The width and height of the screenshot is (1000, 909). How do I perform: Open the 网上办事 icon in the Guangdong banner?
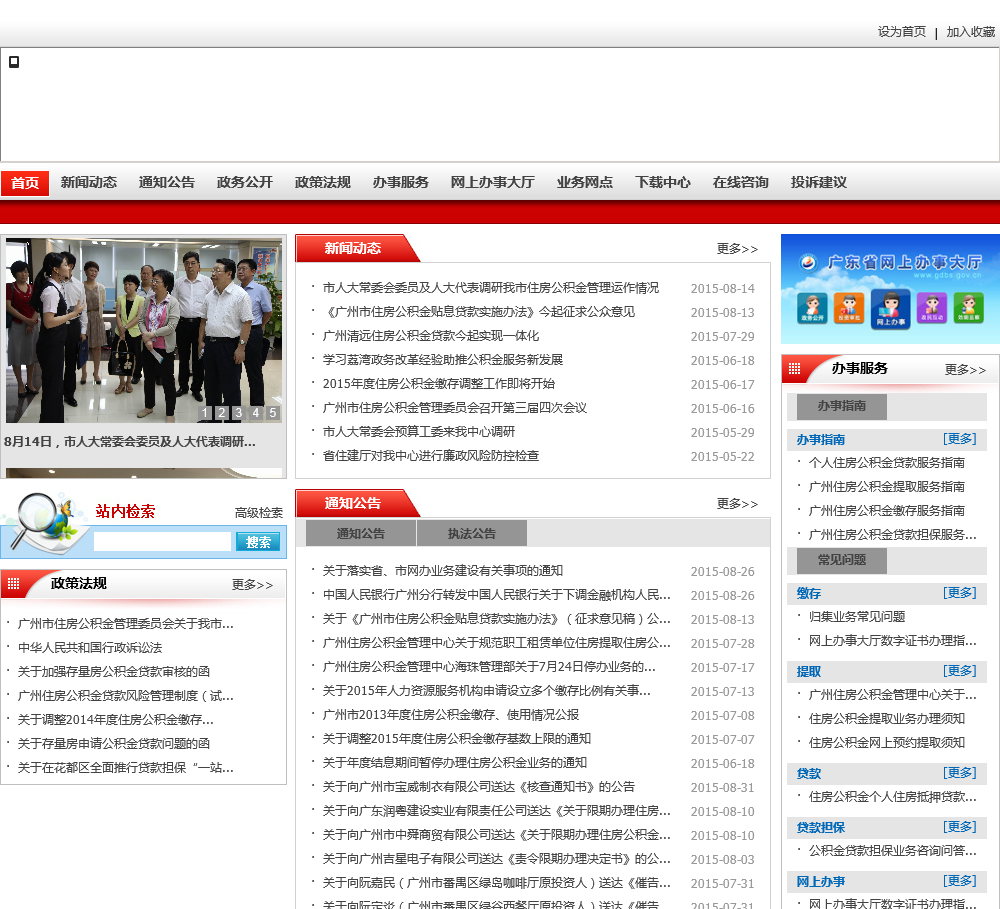point(890,308)
